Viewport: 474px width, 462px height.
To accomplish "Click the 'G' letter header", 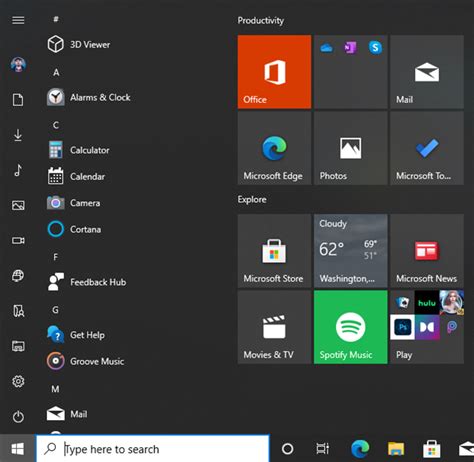I will (56, 310).
